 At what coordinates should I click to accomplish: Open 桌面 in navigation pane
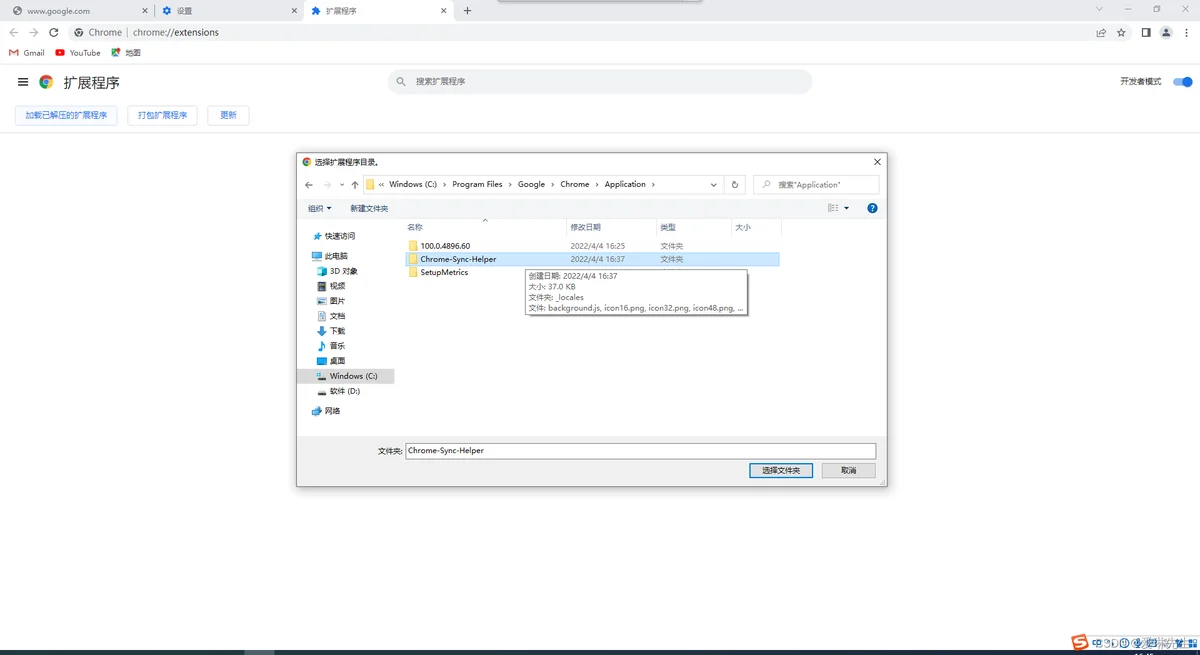(x=331, y=361)
